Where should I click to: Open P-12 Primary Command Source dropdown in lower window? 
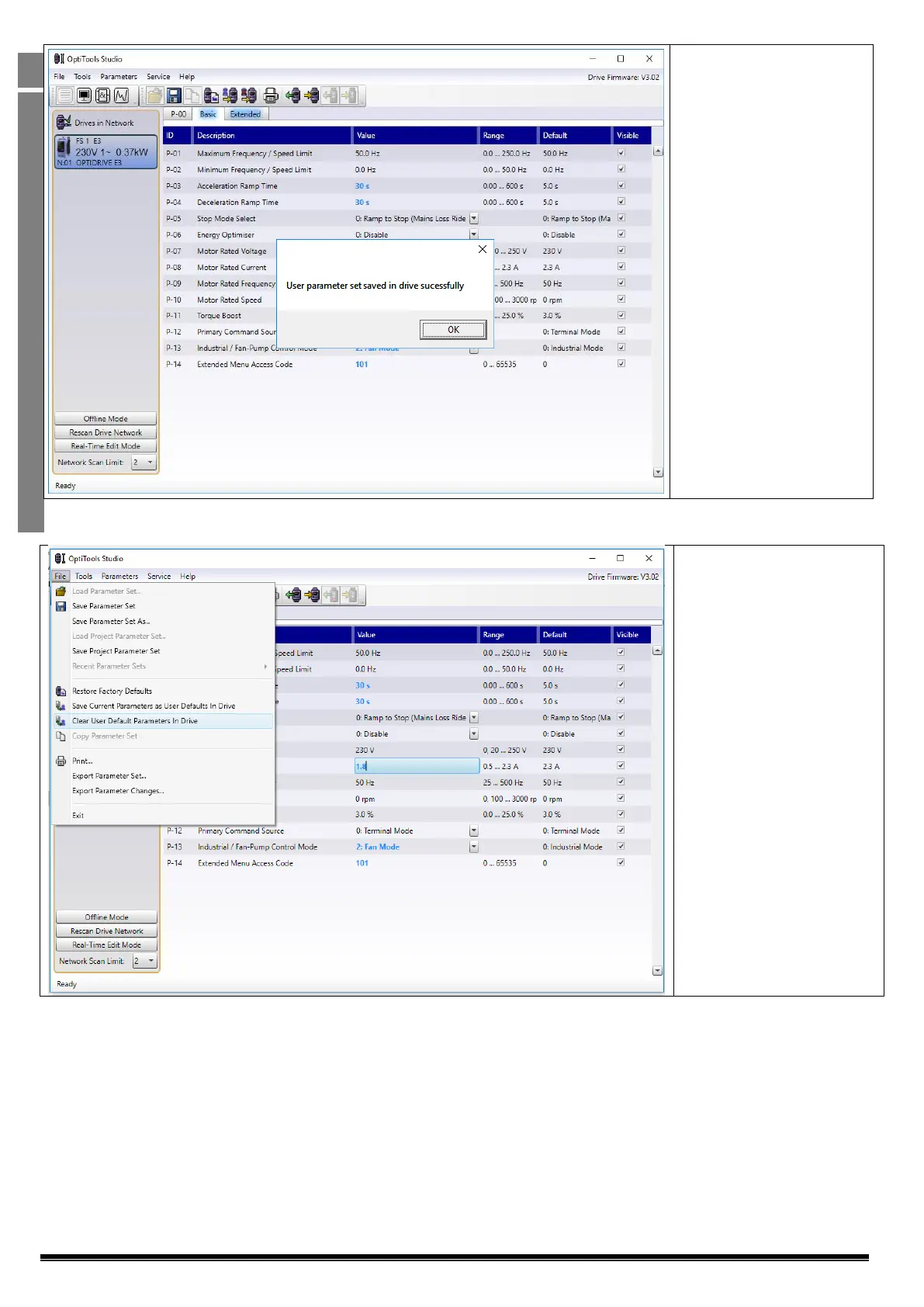pyautogui.click(x=474, y=831)
